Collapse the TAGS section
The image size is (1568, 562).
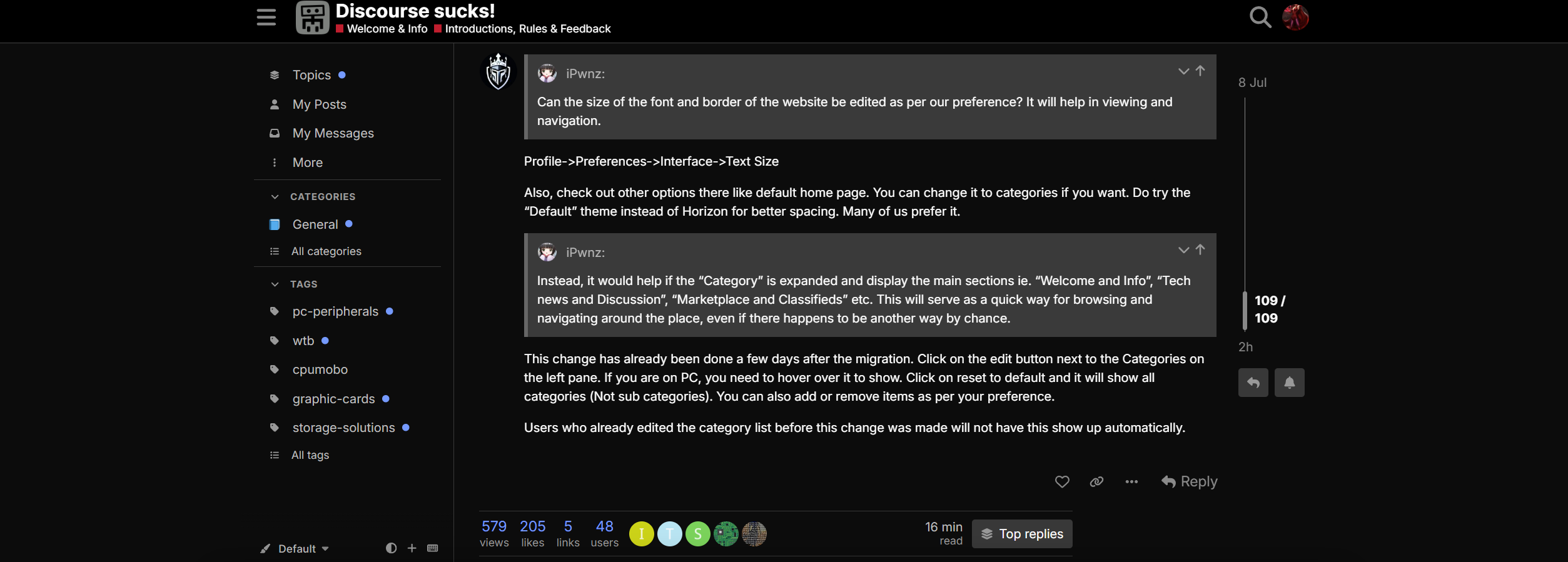[x=294, y=284]
